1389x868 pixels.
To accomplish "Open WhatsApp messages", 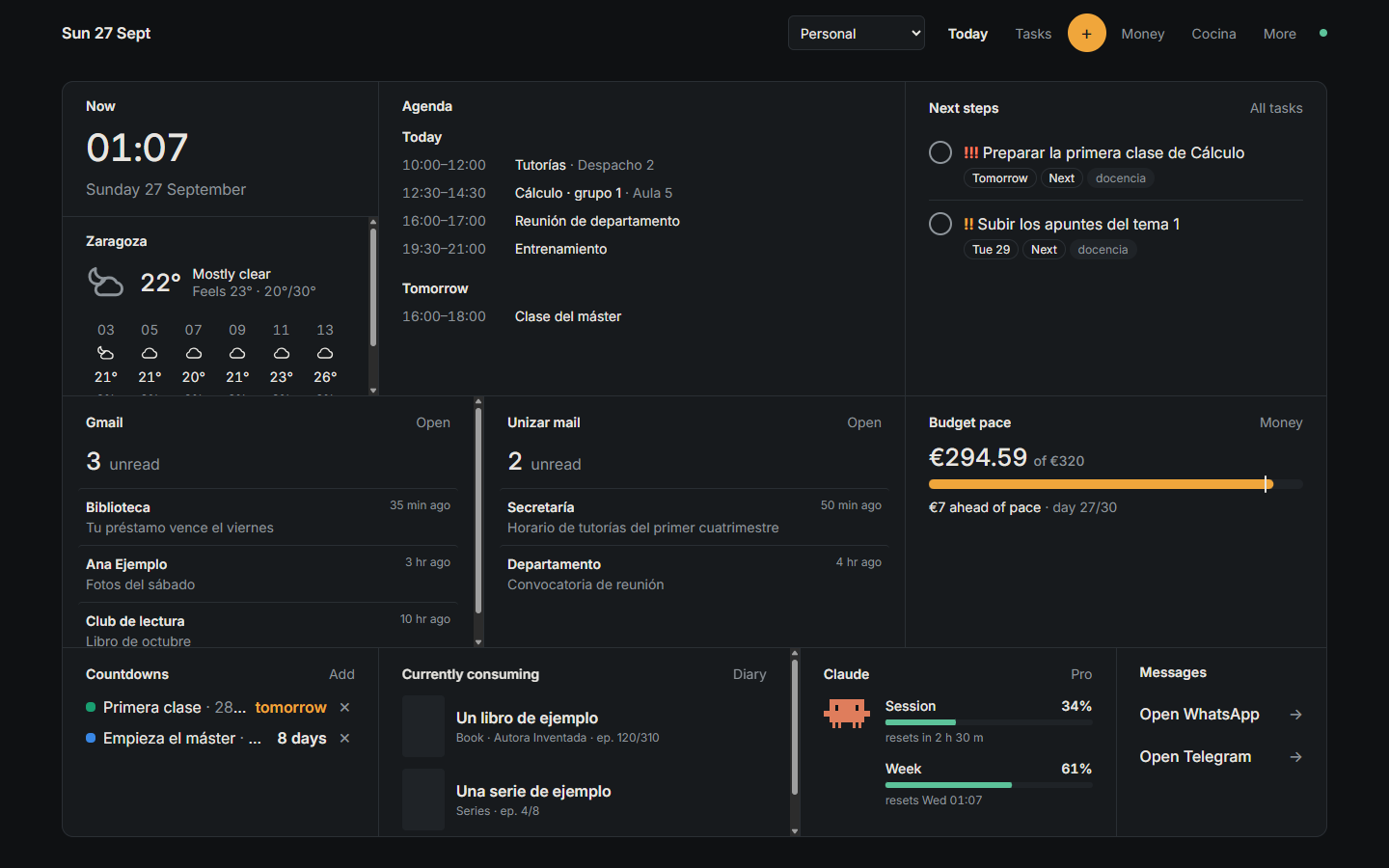I will [x=1221, y=715].
